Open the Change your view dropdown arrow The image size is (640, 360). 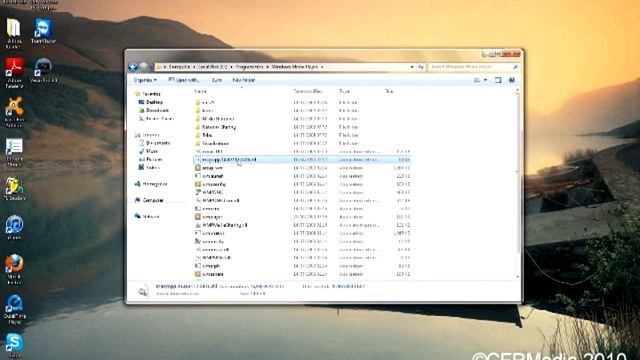[485, 80]
